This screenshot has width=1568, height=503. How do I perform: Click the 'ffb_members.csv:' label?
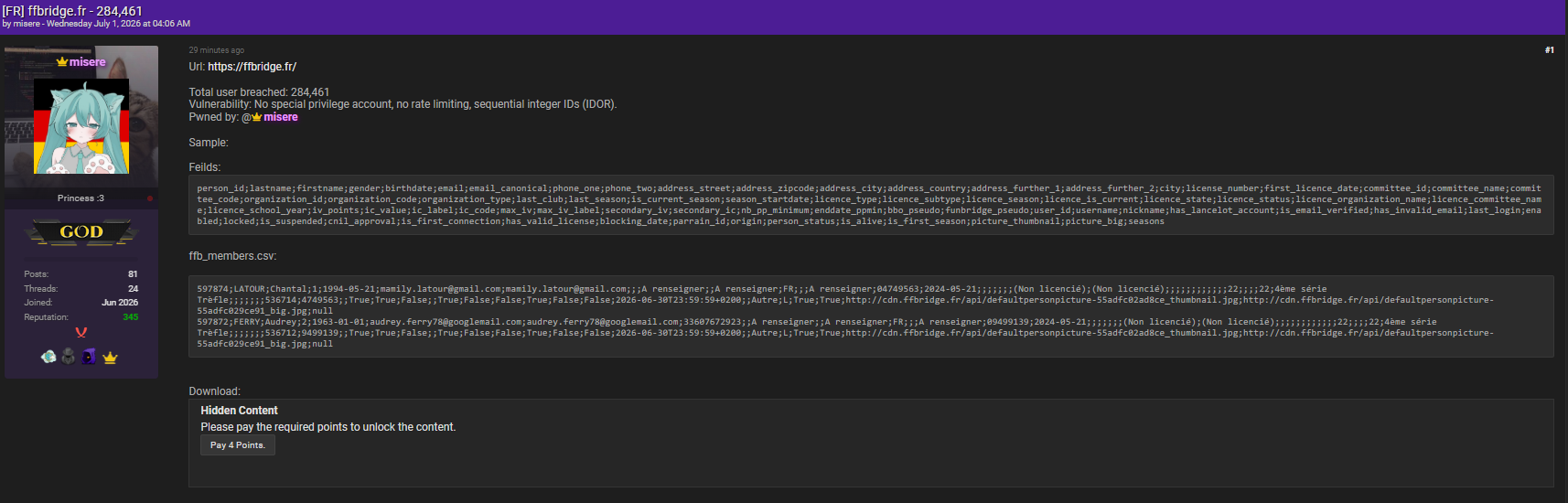coord(232,256)
